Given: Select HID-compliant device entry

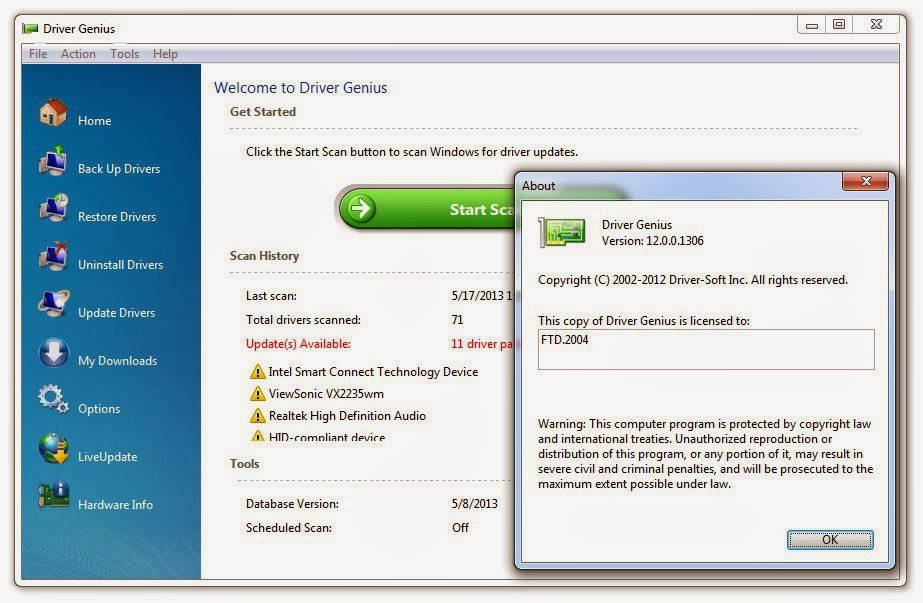Looking at the screenshot, I should pyautogui.click(x=327, y=437).
